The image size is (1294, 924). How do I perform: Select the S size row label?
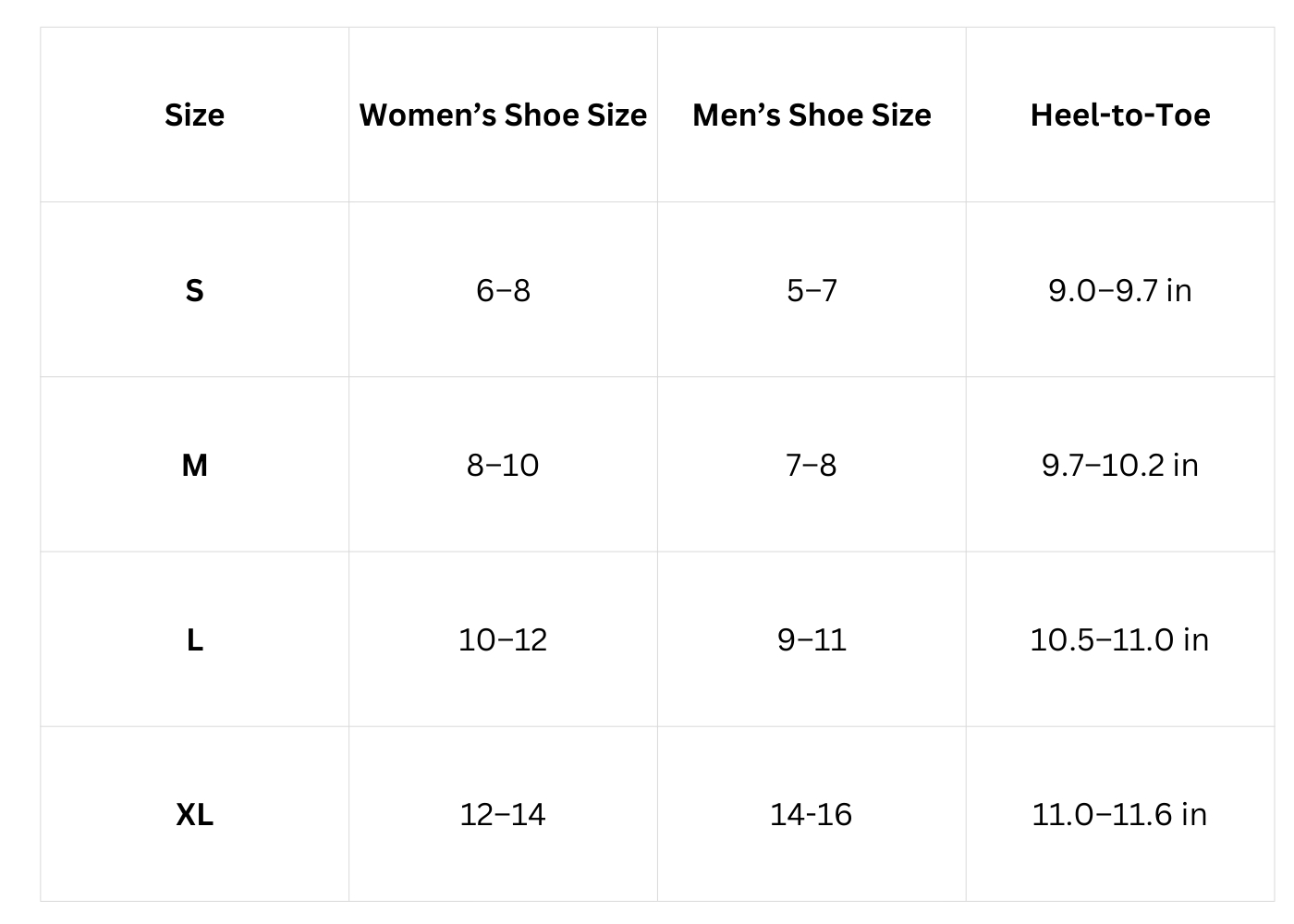pyautogui.click(x=194, y=290)
